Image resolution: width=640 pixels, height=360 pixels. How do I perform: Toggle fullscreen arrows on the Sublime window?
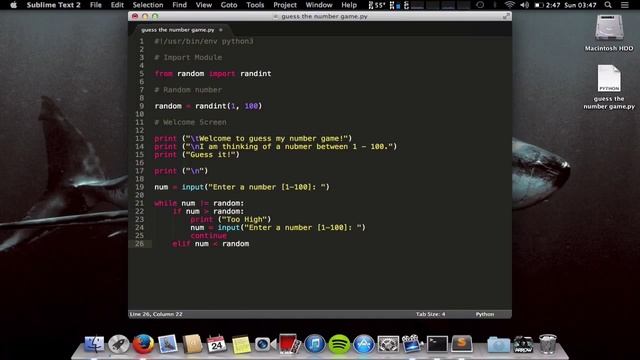pyautogui.click(x=507, y=16)
